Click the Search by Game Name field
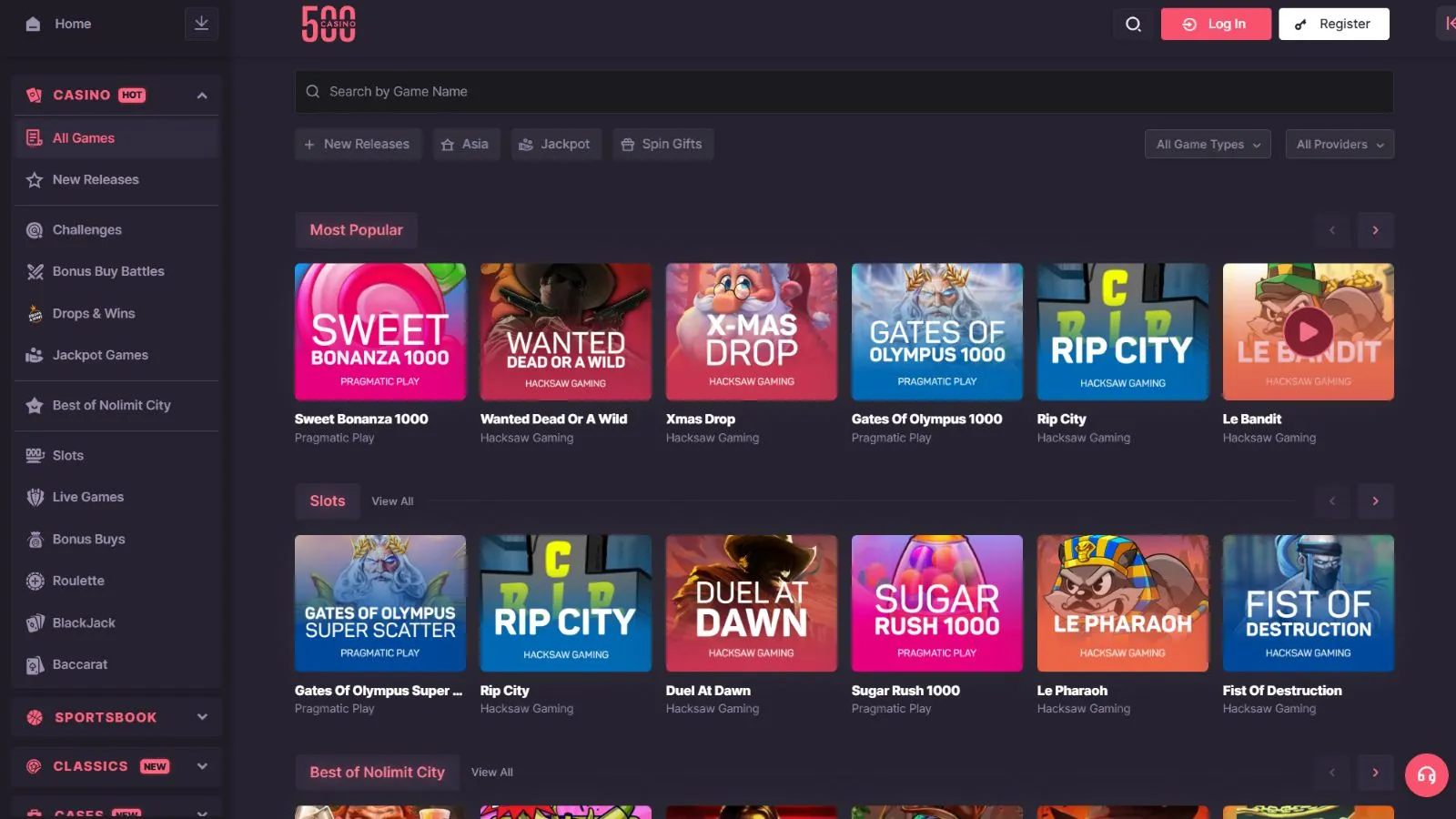 pos(844,92)
